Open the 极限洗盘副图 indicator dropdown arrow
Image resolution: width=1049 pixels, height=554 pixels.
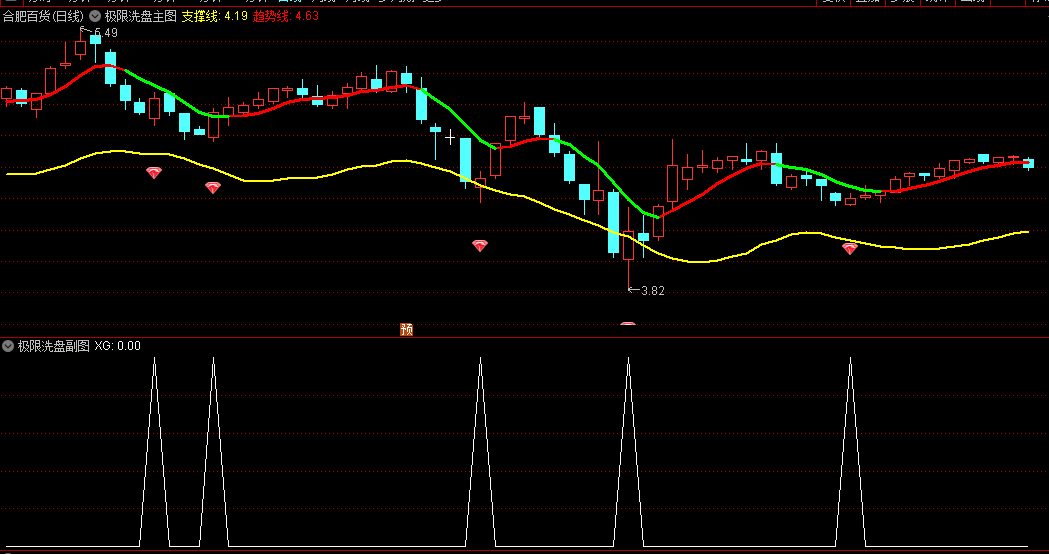pyautogui.click(x=8, y=346)
